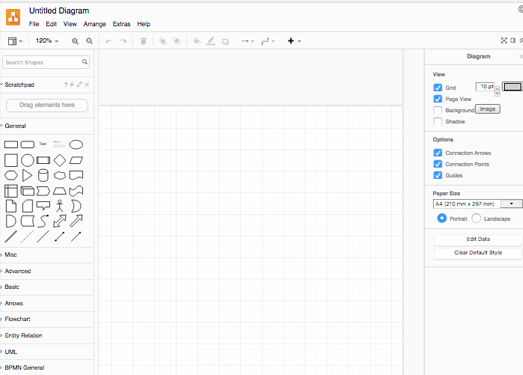Open the 120% zoom dropdown
Image resolution: width=523 pixels, height=375 pixels.
[47, 41]
